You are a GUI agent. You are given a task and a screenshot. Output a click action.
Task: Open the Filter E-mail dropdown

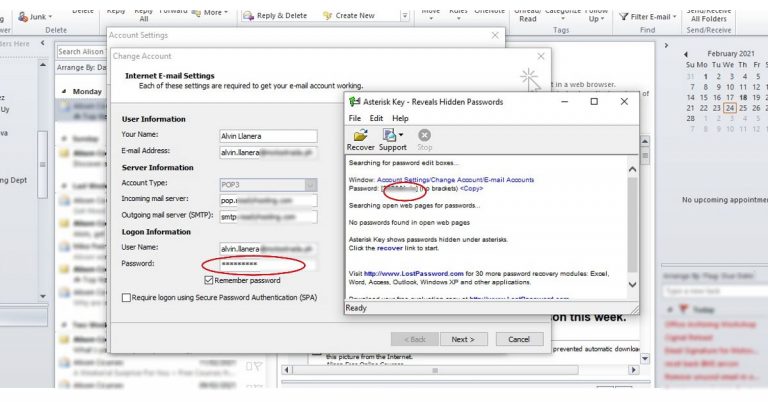coord(648,17)
